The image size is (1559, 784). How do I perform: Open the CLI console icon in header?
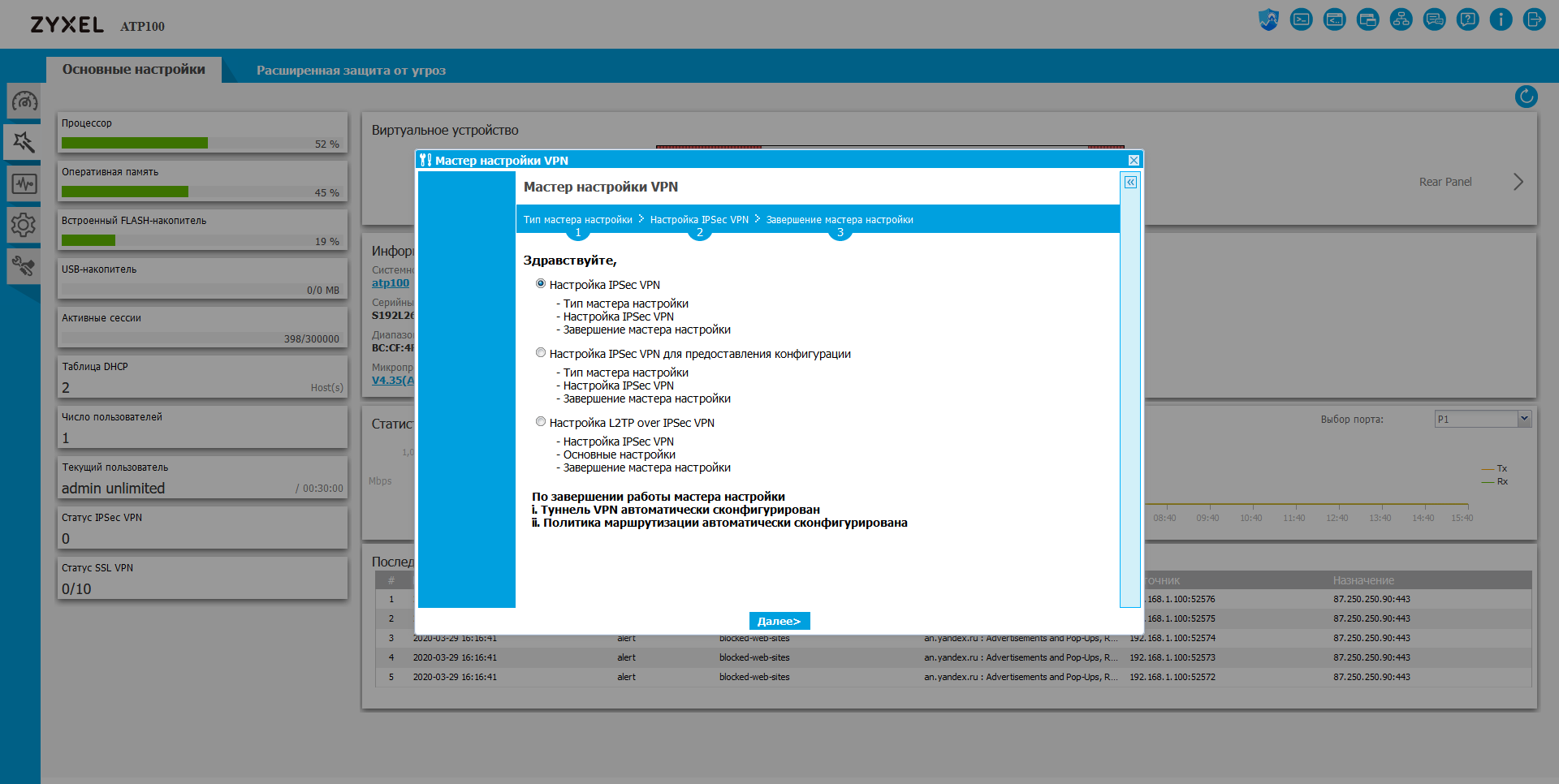click(1301, 19)
